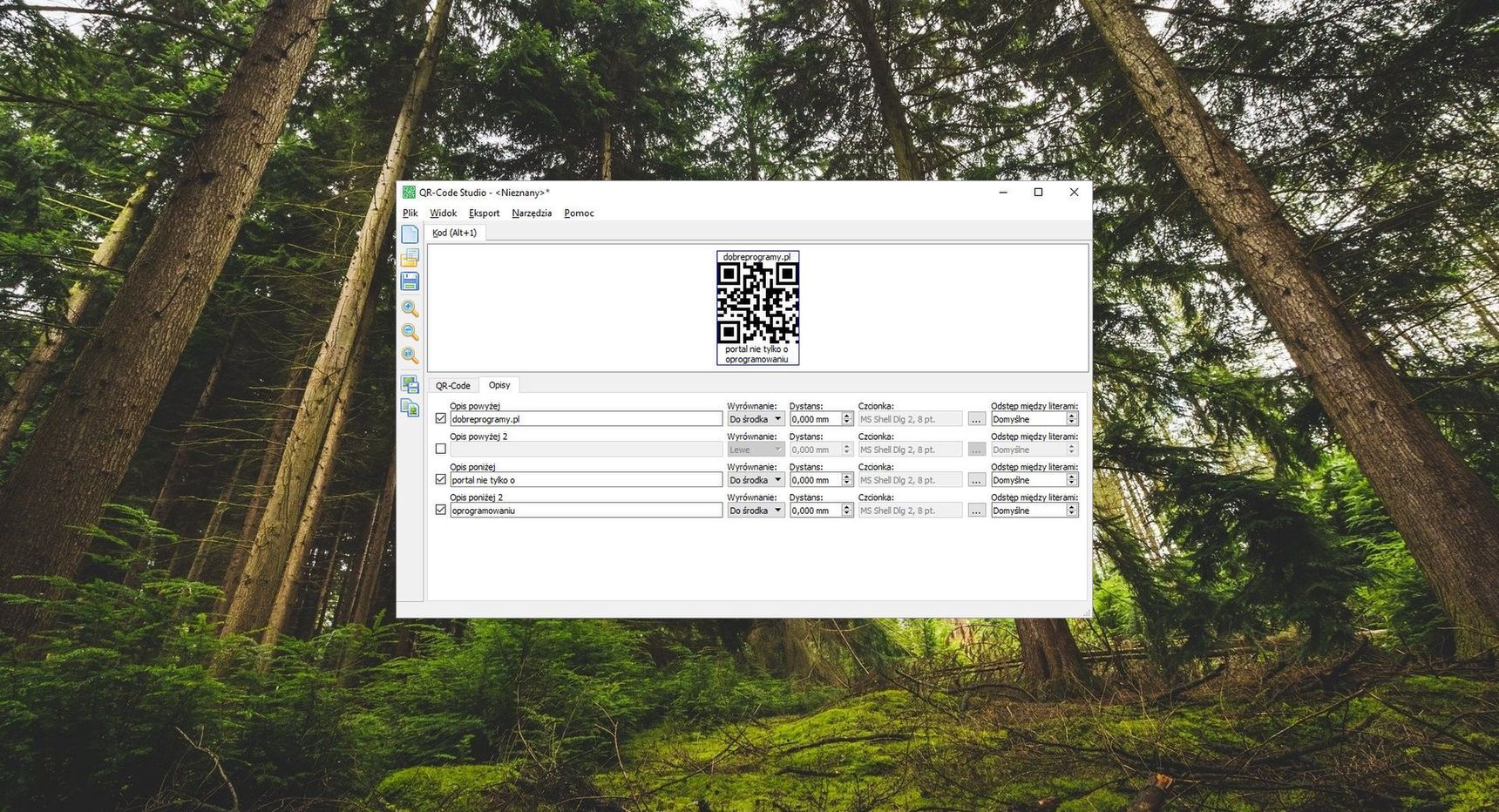The width and height of the screenshot is (1499, 812).
Task: Open Odstęp między literami box for Opis poniżej
Action: point(1034,480)
